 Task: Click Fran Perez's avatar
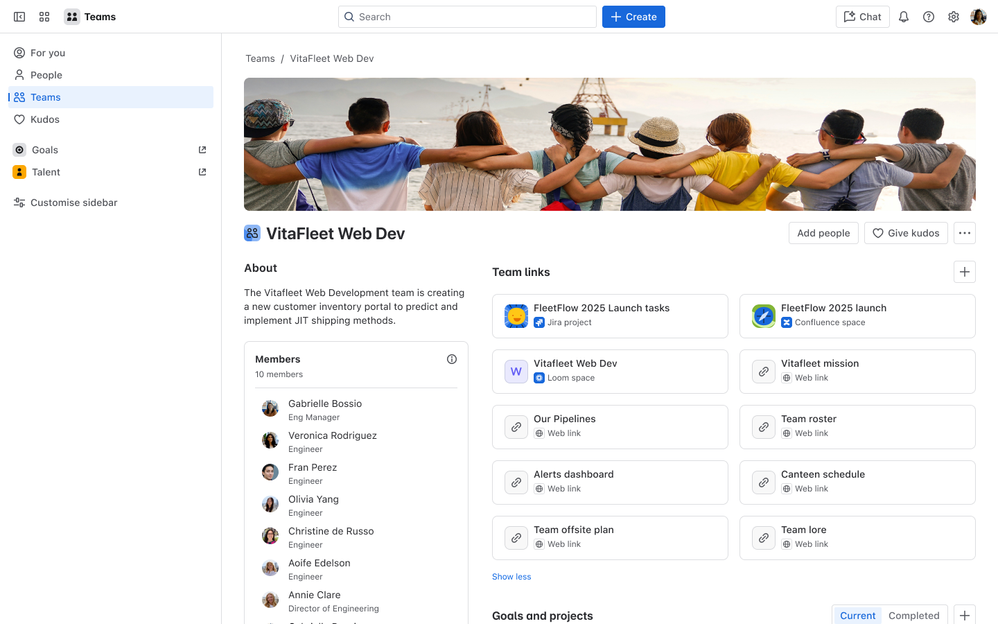pos(271,472)
